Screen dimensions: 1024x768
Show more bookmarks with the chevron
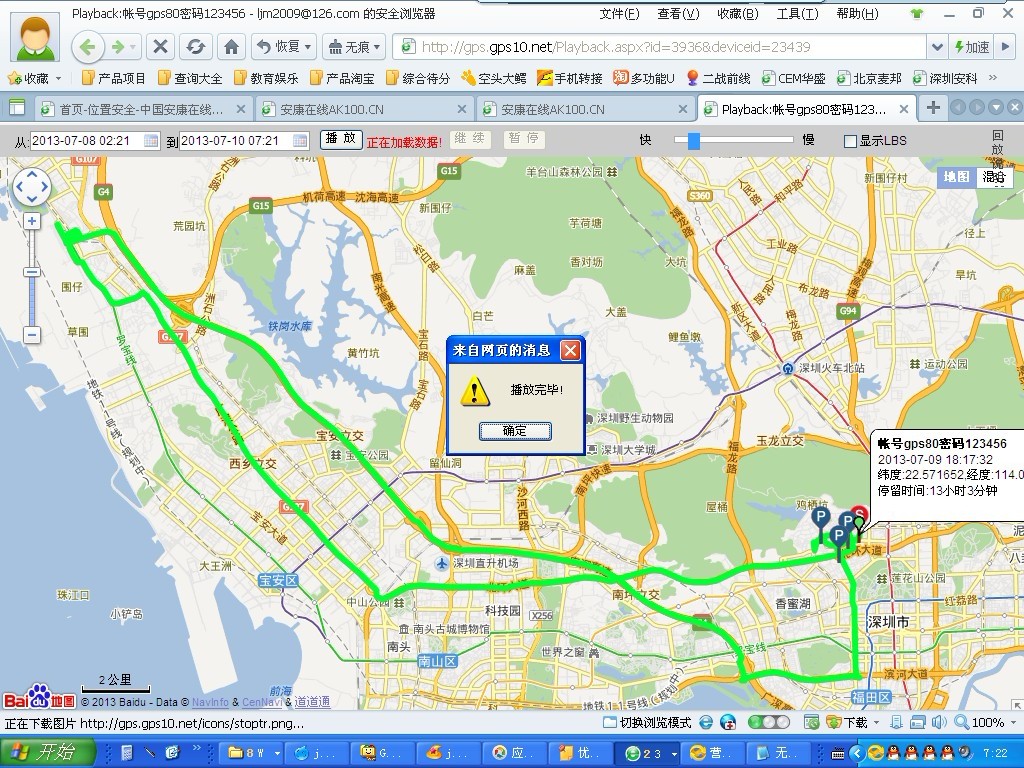993,78
